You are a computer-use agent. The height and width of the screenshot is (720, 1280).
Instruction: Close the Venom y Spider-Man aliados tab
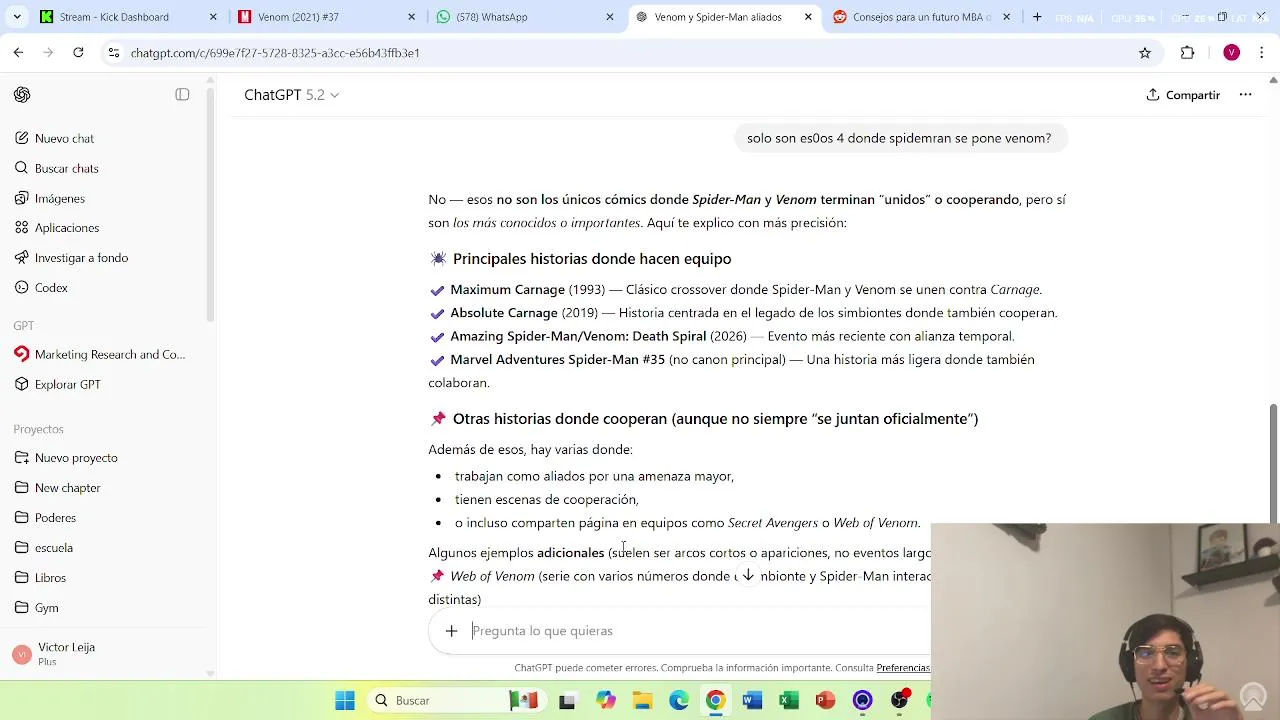[x=808, y=17]
